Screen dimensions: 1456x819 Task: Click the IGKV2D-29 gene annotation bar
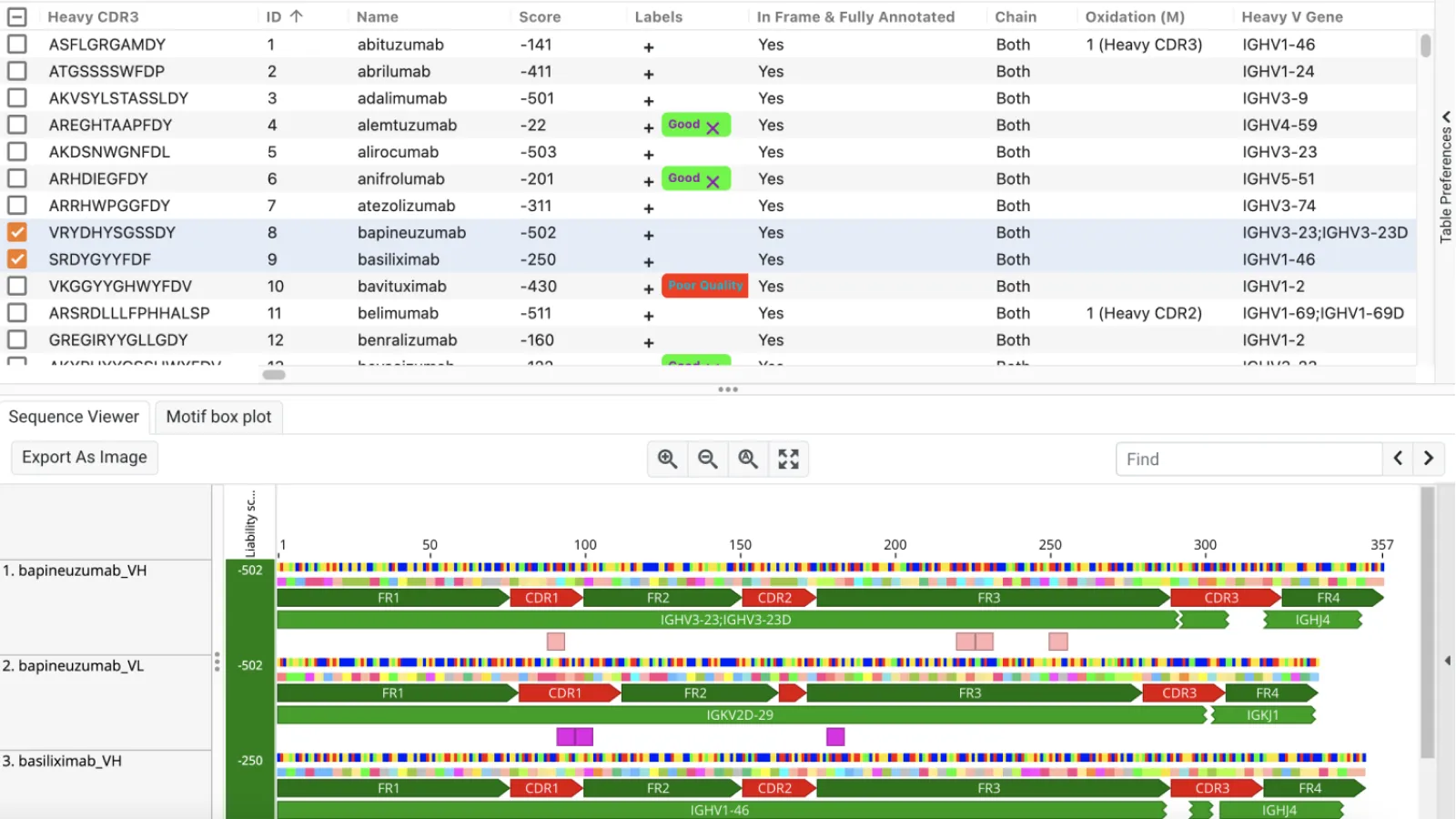pos(742,715)
